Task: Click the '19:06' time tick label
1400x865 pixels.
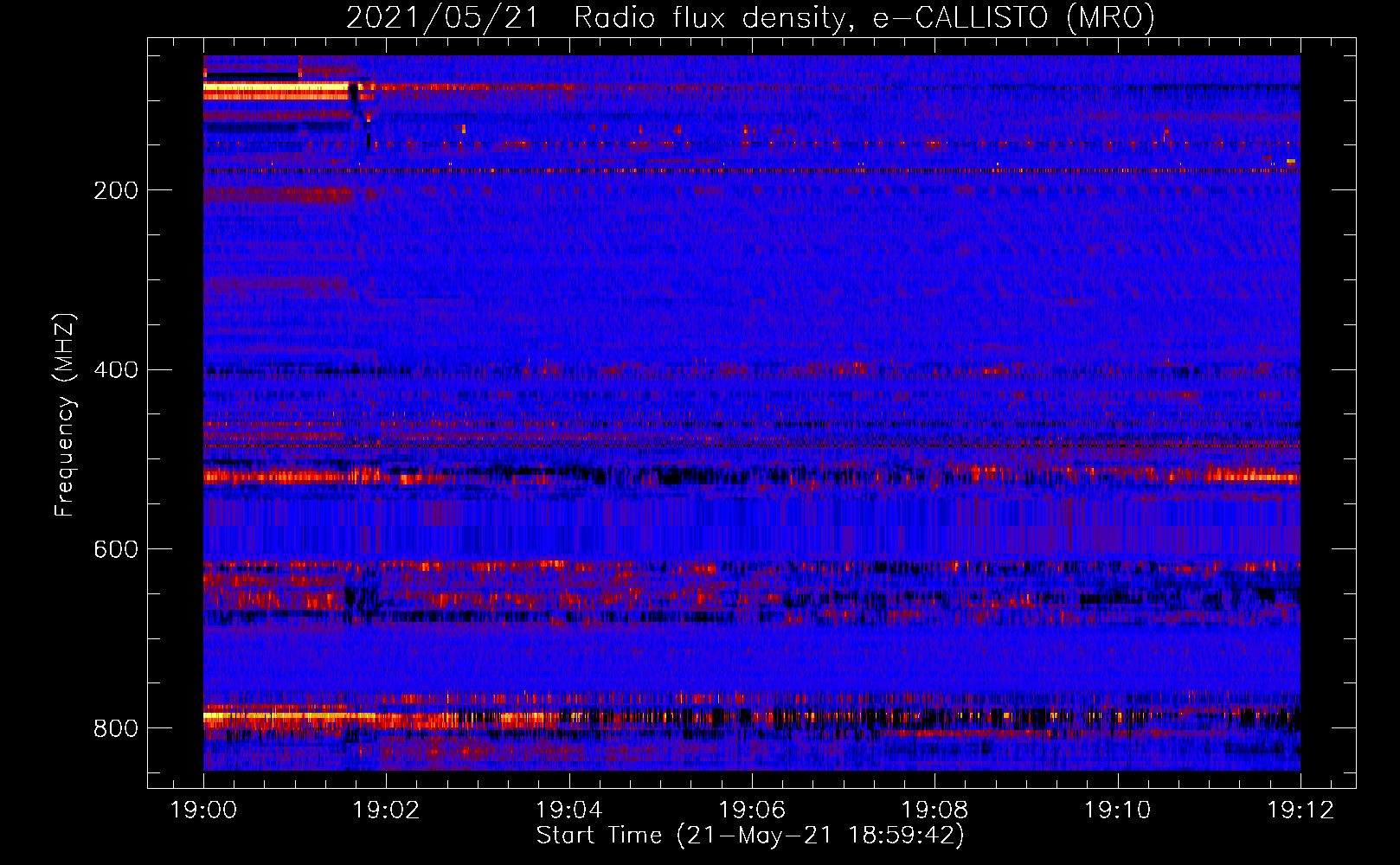Action: pos(752,810)
